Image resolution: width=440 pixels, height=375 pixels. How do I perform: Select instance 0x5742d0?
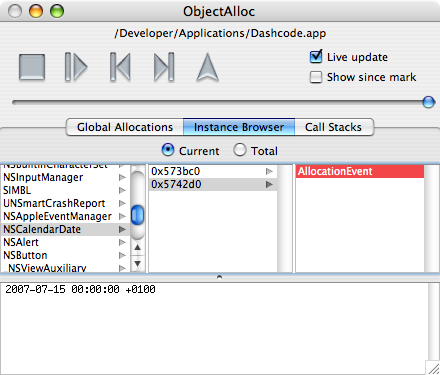213,184
